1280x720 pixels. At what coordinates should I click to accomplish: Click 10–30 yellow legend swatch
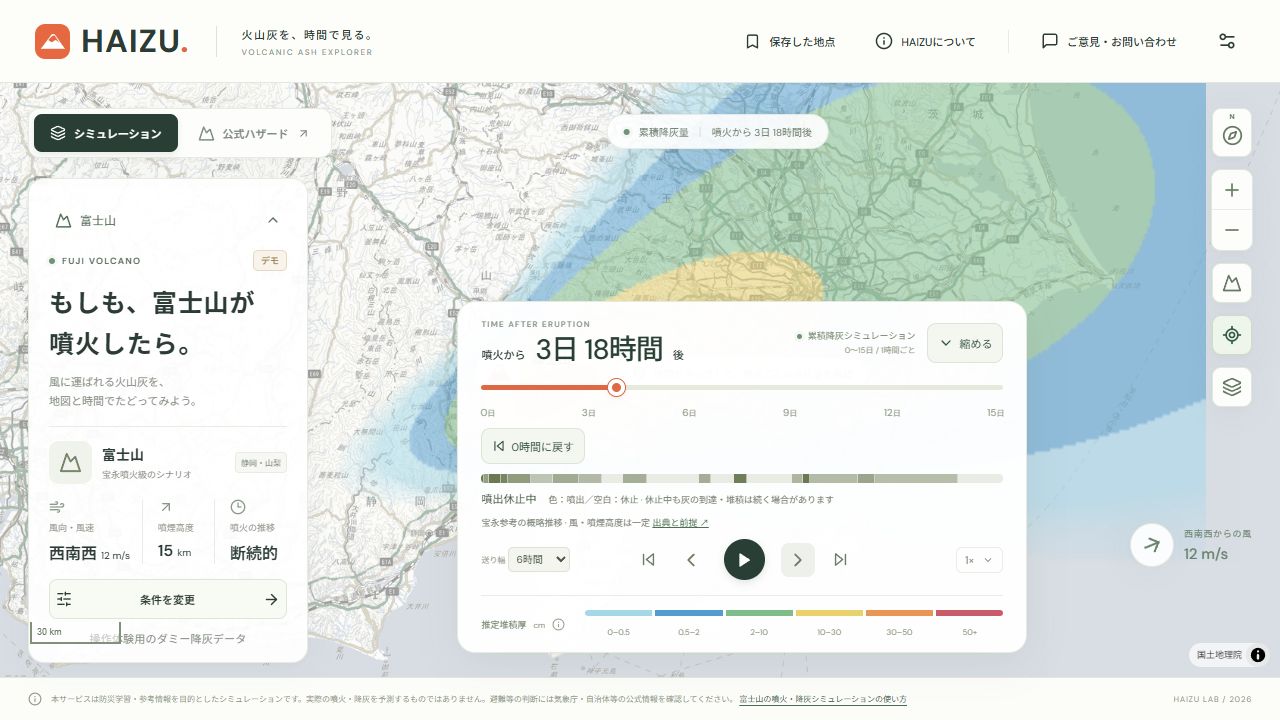(829, 613)
